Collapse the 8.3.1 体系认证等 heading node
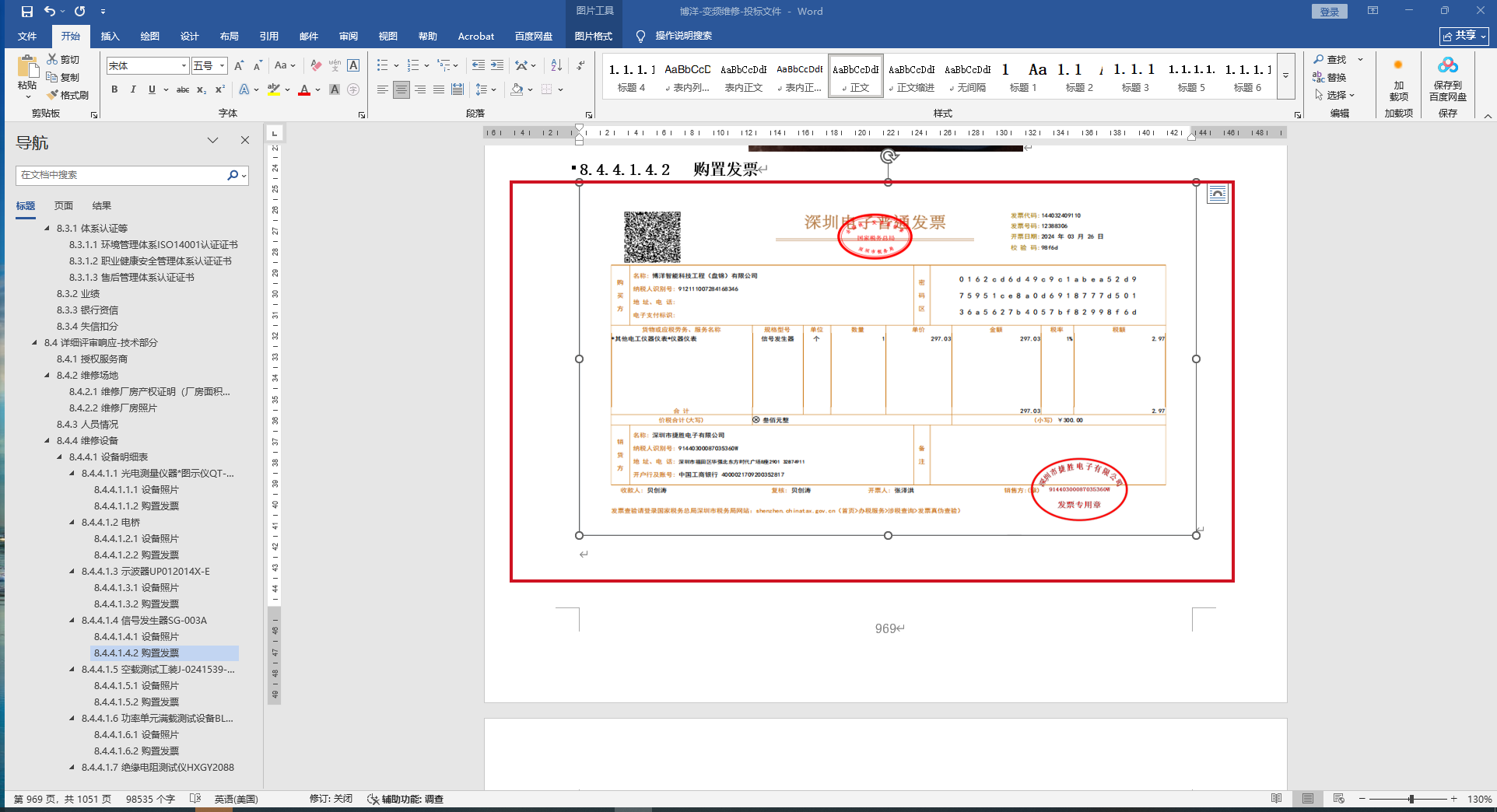1497x812 pixels. [47, 229]
